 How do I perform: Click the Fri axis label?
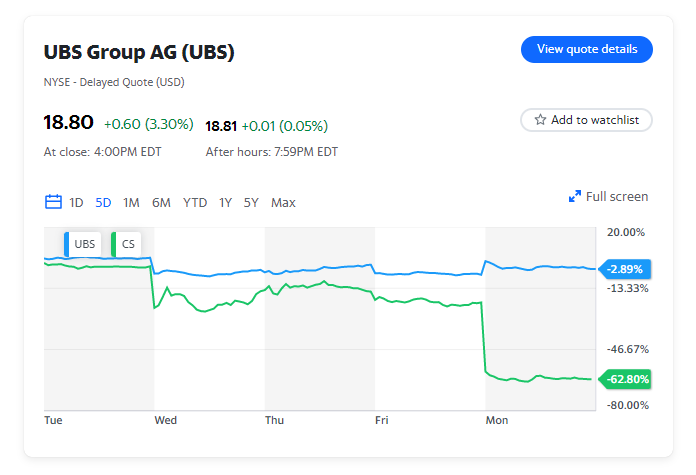pyautogui.click(x=382, y=420)
